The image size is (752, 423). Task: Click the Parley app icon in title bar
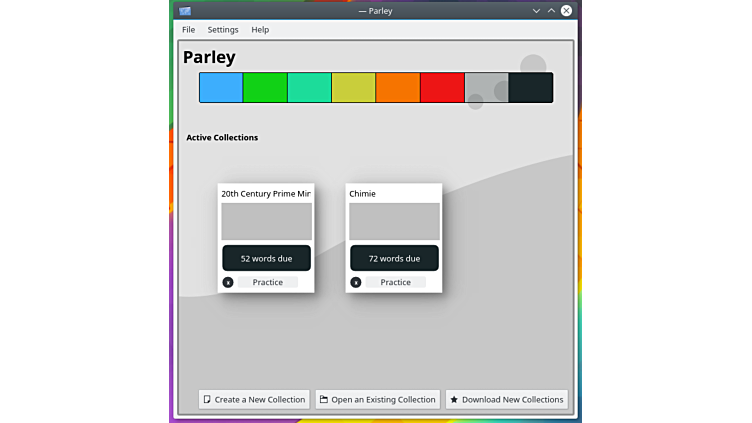coord(185,11)
